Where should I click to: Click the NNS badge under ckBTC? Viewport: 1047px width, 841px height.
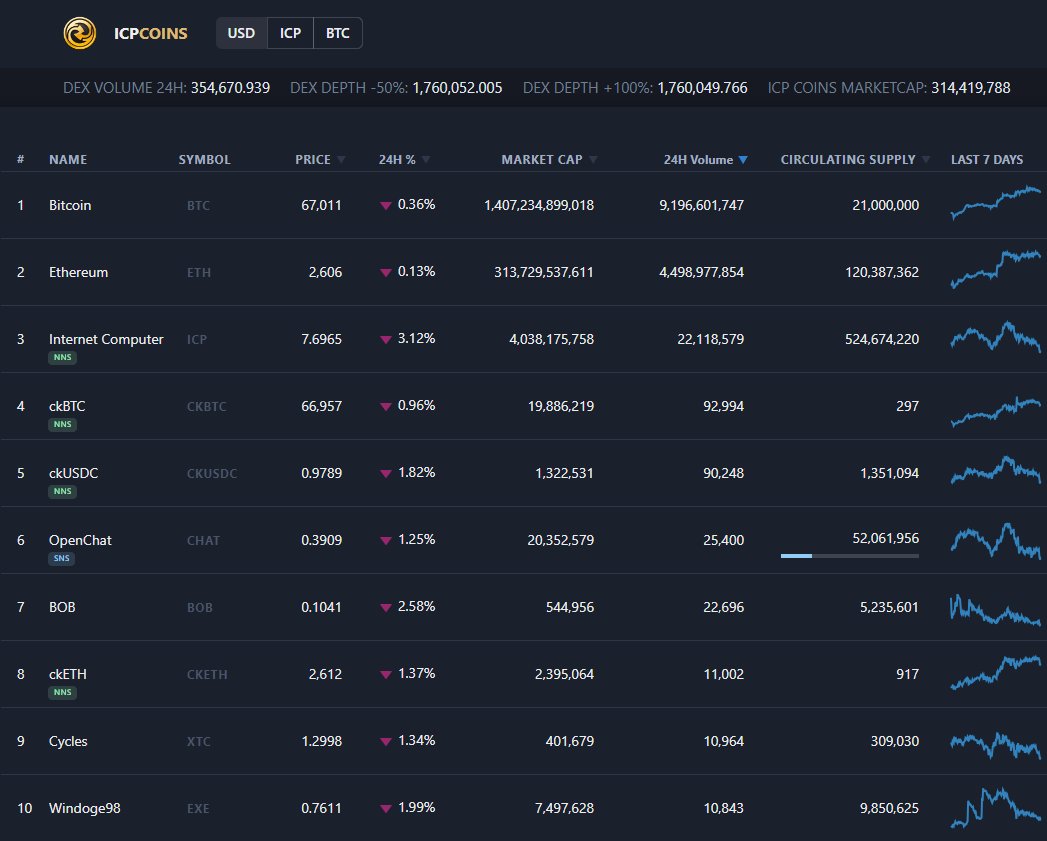click(x=62, y=424)
